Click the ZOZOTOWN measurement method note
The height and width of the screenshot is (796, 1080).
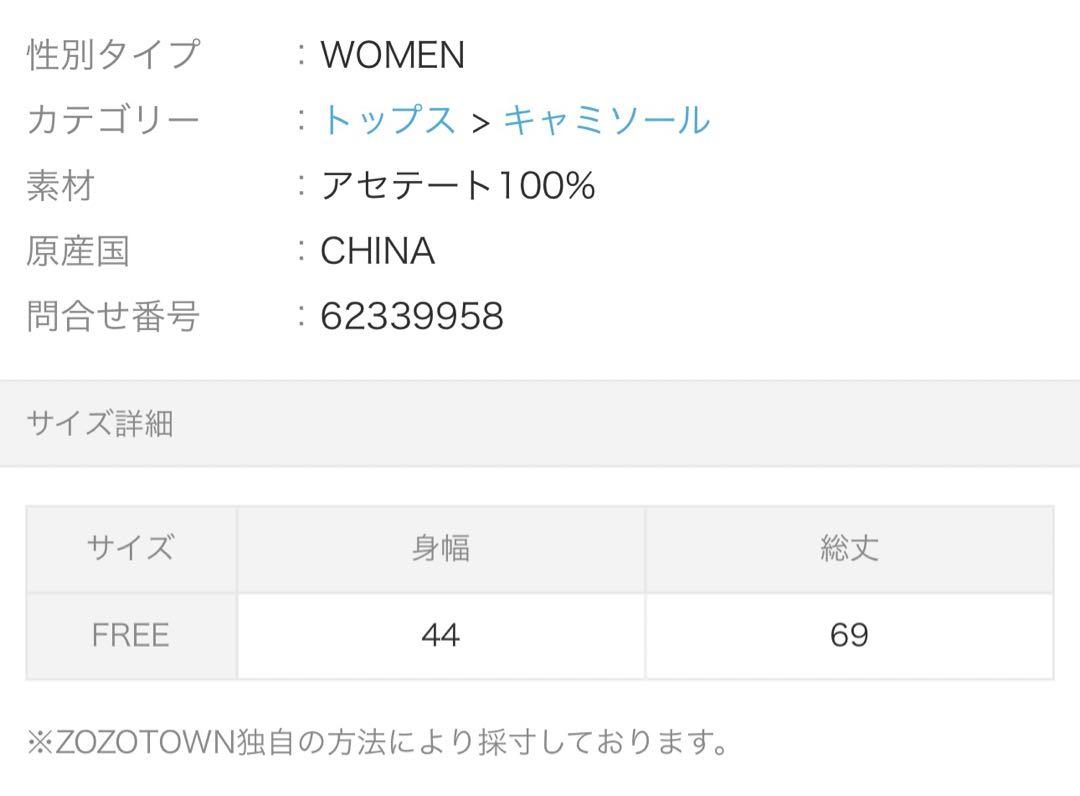[377, 742]
